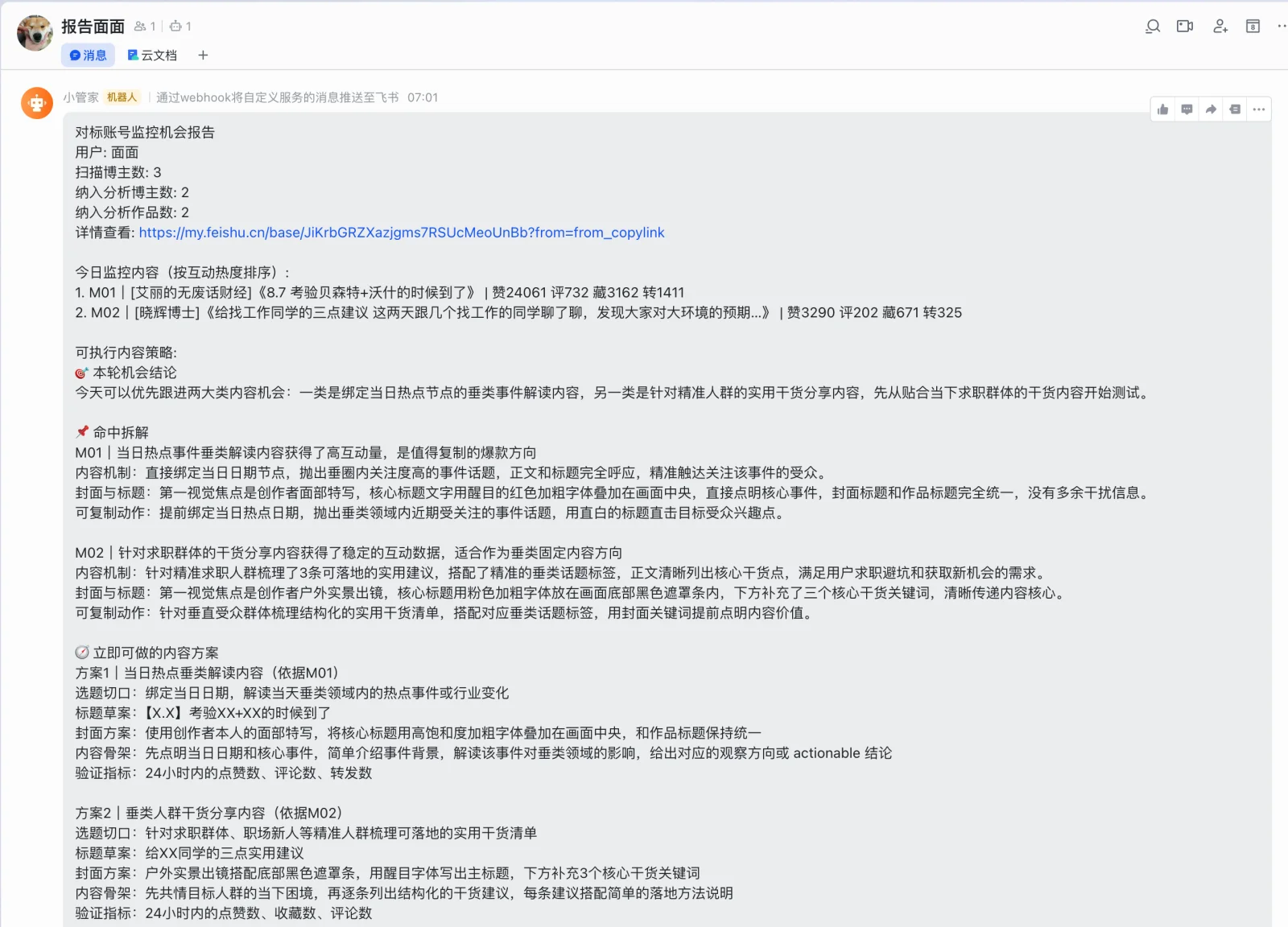Click the 命中拆解 heading
This screenshot has width=1288, height=927.
tap(112, 433)
